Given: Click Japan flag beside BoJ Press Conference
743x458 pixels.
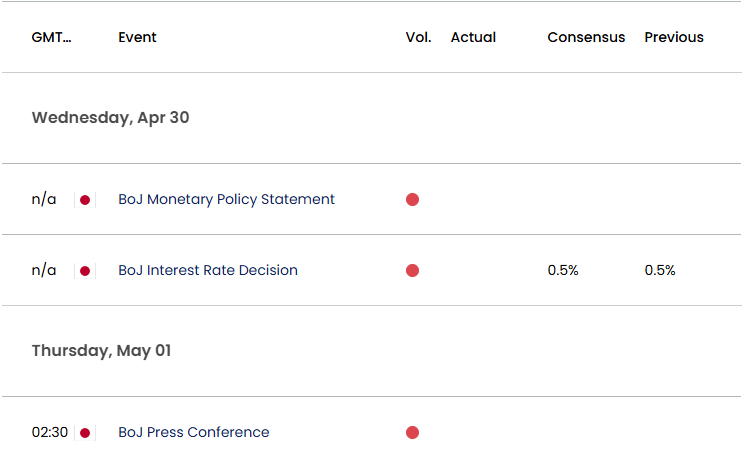Looking at the screenshot, I should pos(85,433).
